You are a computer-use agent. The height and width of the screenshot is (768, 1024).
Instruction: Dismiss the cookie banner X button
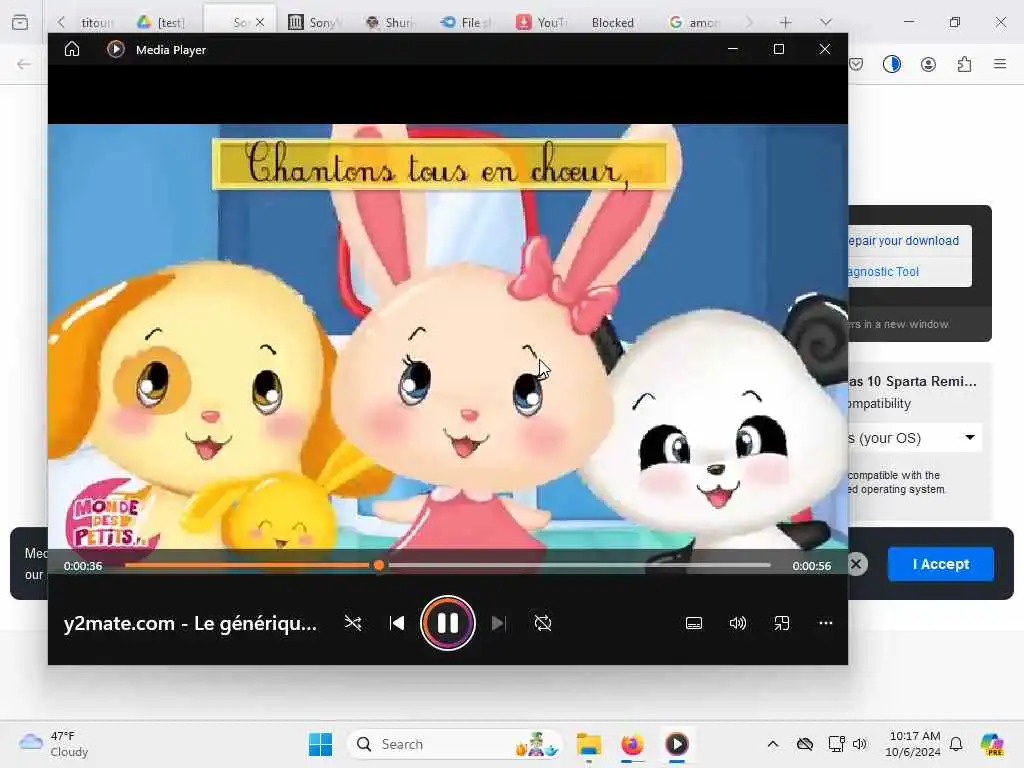[x=857, y=564]
